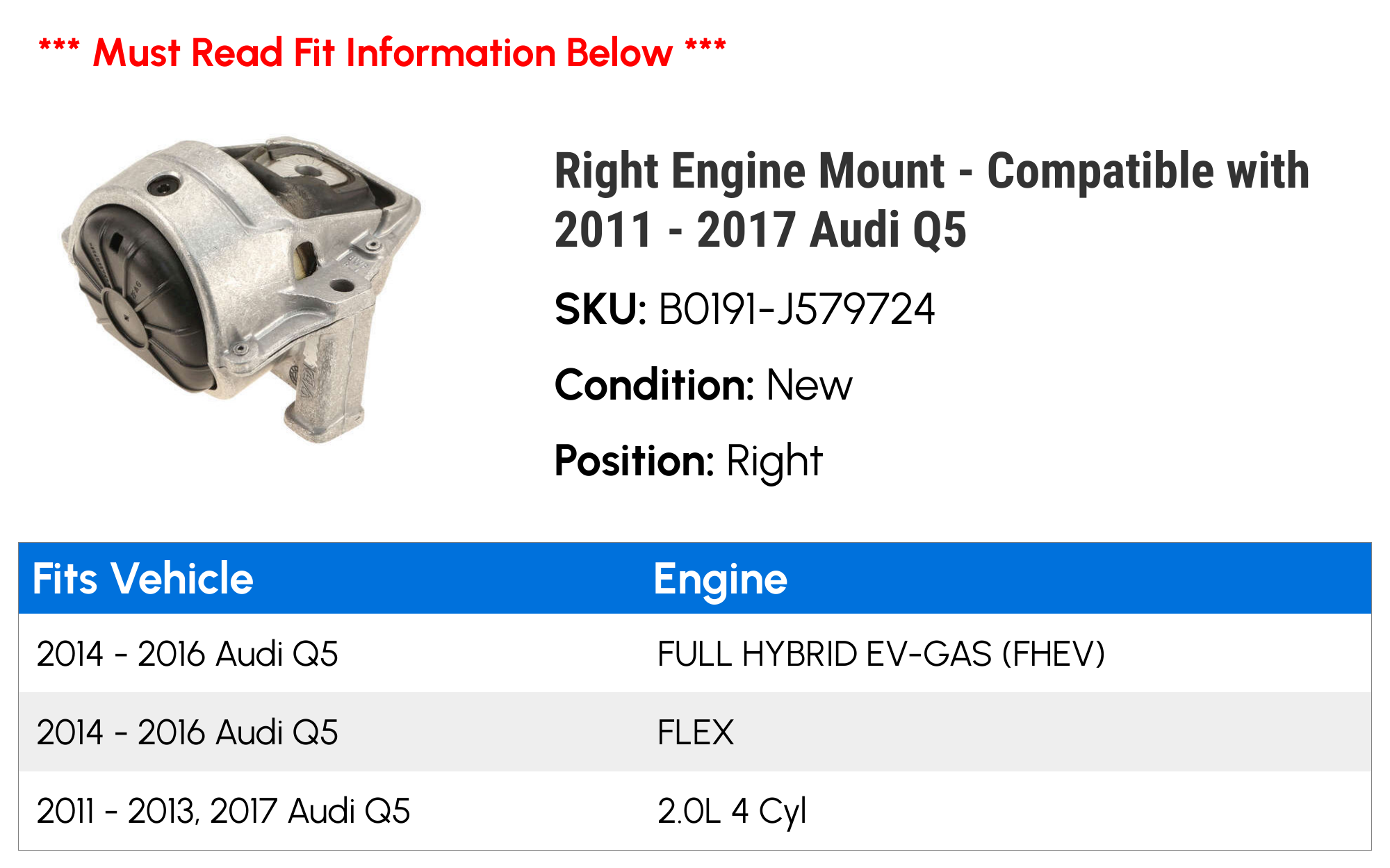Click the Position: Right label
Image resolution: width=1390 pixels, height=868 pixels.
(x=688, y=461)
